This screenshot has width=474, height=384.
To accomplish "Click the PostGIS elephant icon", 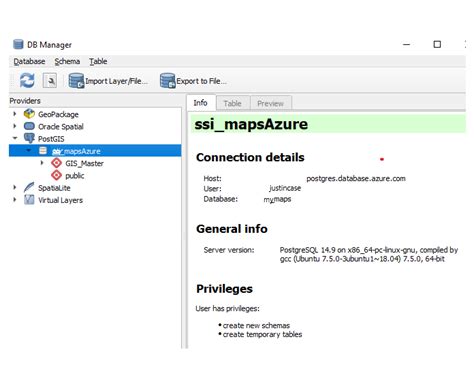I will (29, 138).
